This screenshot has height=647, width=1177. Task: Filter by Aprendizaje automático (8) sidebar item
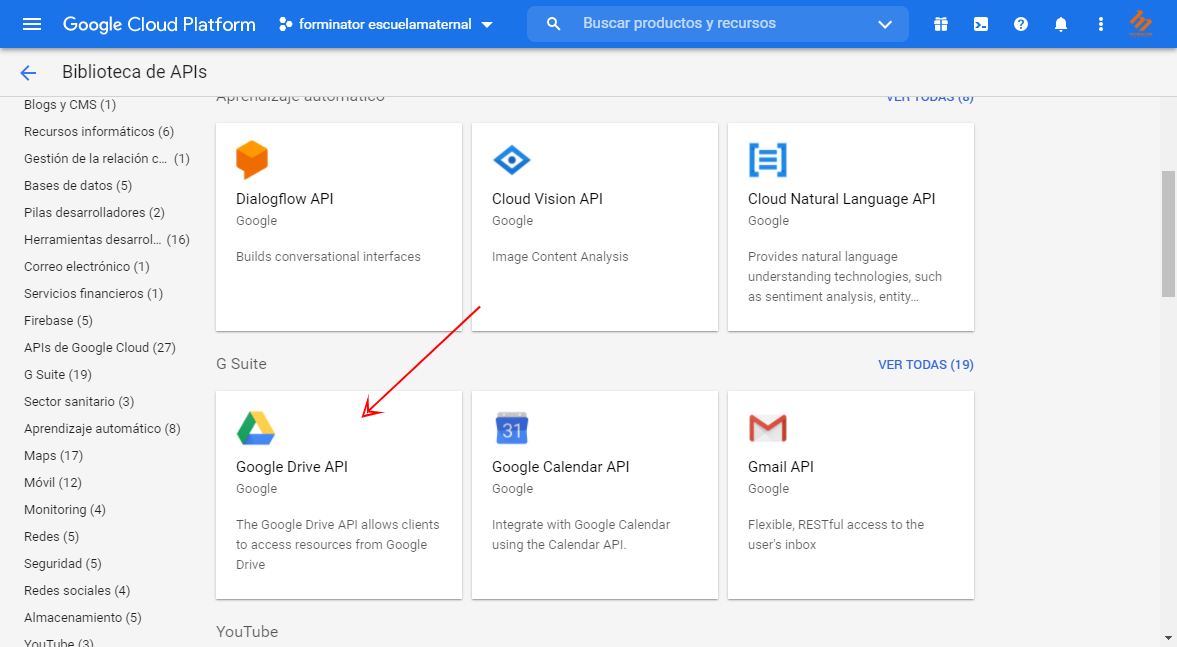tap(102, 429)
